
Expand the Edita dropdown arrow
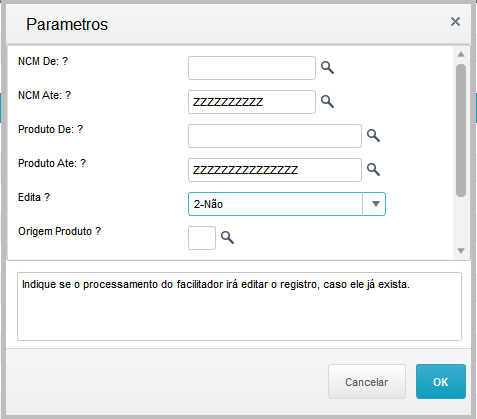tap(376, 204)
